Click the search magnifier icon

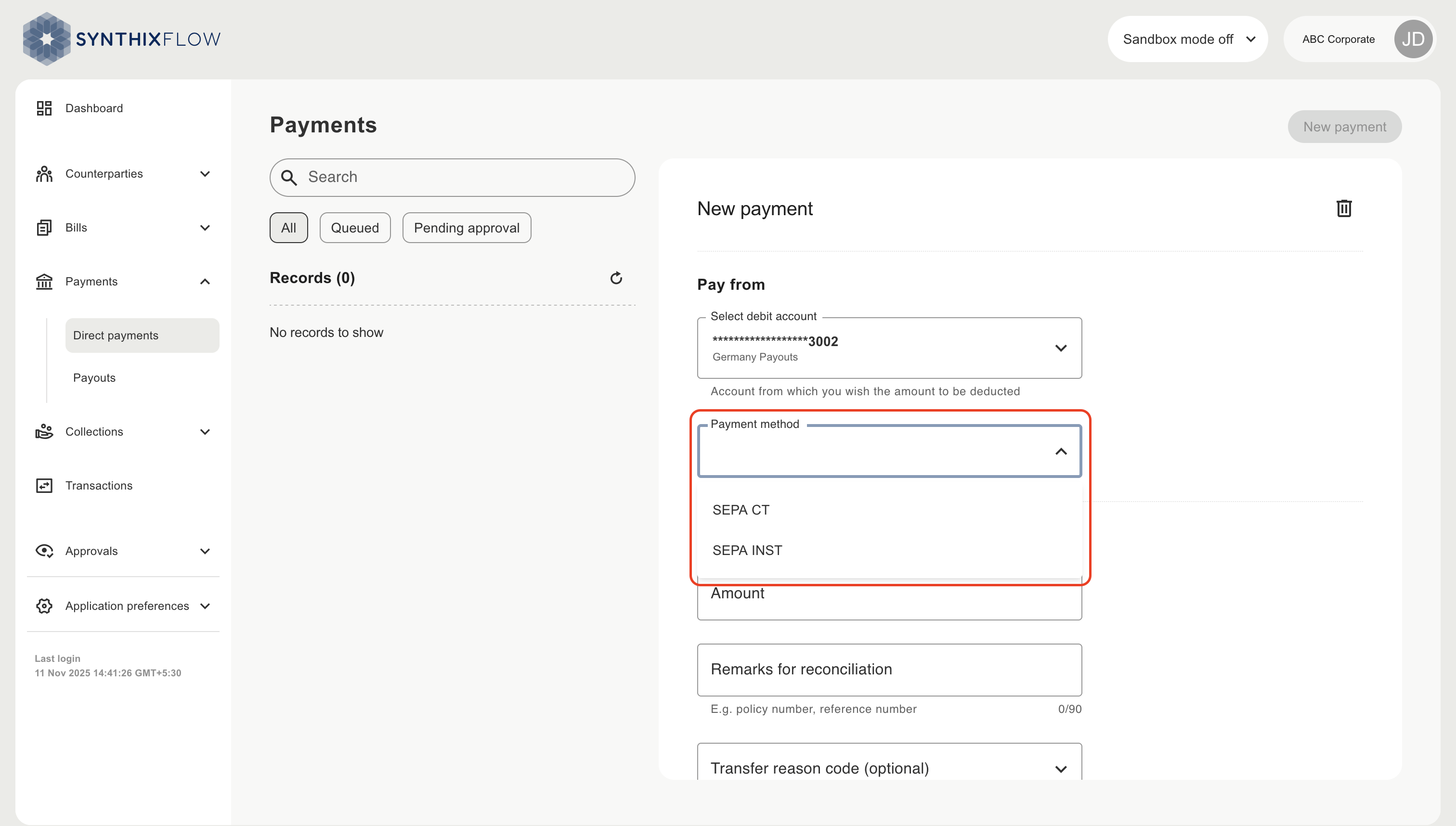pyautogui.click(x=289, y=178)
